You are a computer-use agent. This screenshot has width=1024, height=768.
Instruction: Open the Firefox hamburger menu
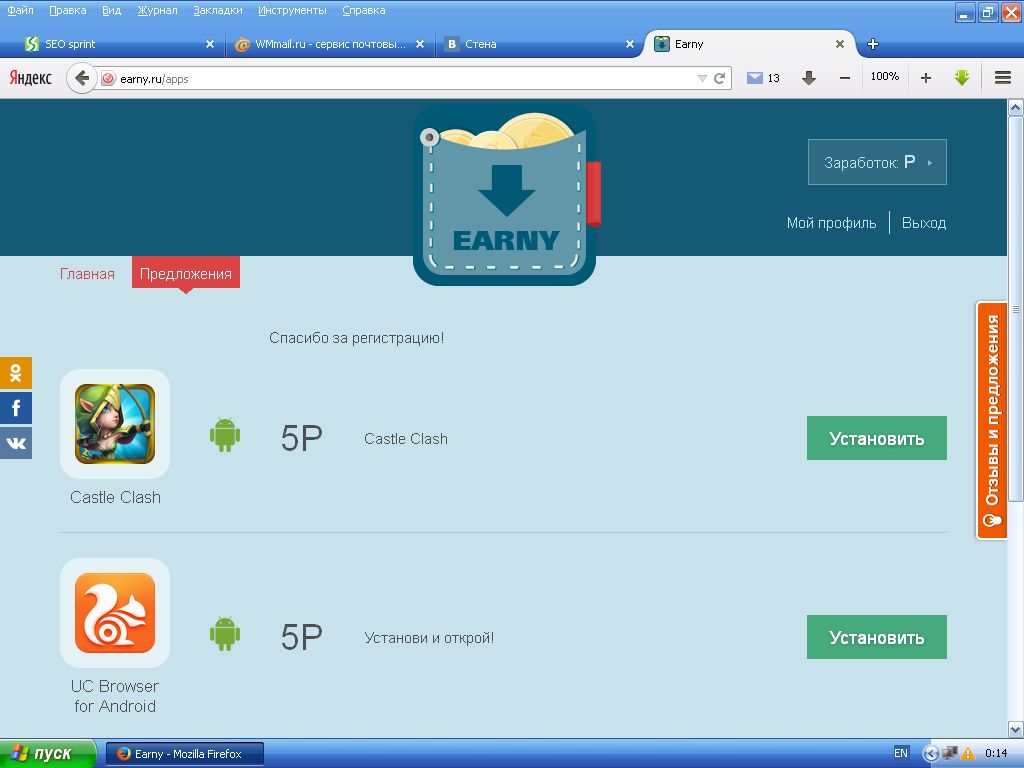pyautogui.click(x=1003, y=78)
